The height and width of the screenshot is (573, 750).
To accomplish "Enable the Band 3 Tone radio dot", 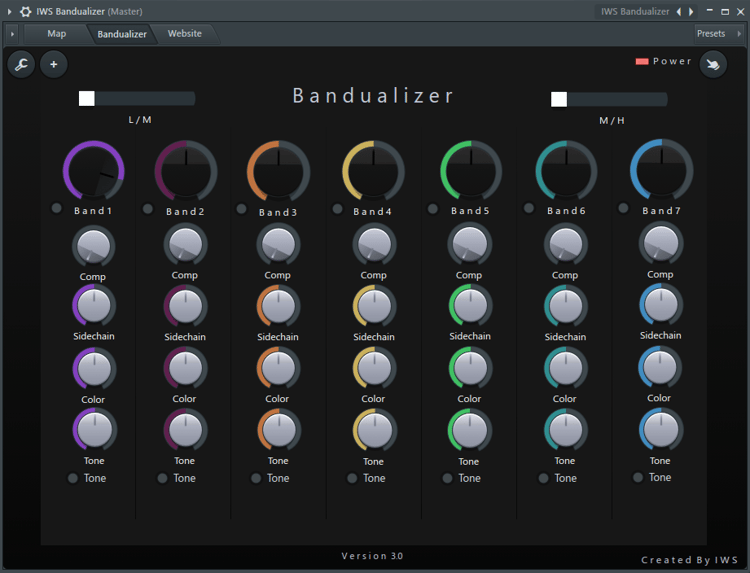I will [x=256, y=478].
